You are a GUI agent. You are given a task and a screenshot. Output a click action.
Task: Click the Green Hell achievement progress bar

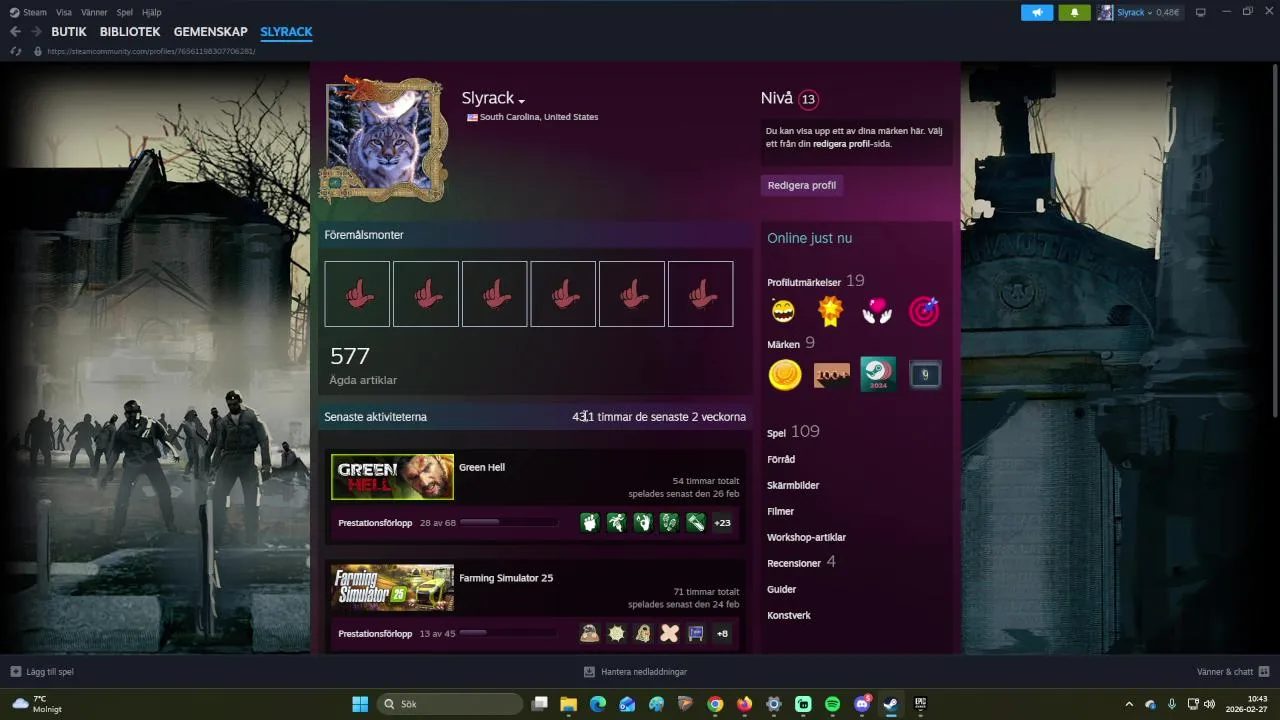point(508,522)
